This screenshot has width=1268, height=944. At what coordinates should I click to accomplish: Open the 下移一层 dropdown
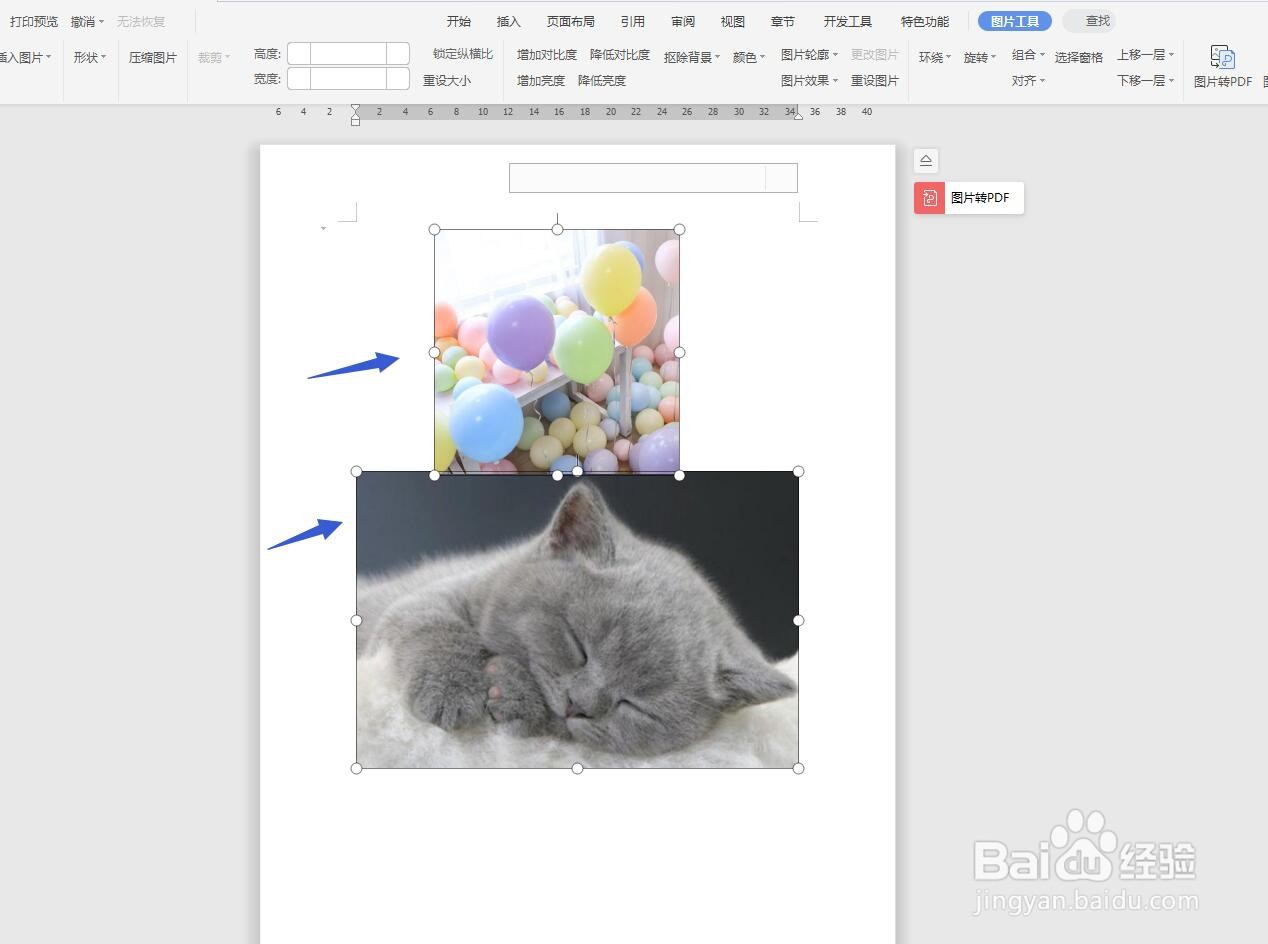[1146, 80]
